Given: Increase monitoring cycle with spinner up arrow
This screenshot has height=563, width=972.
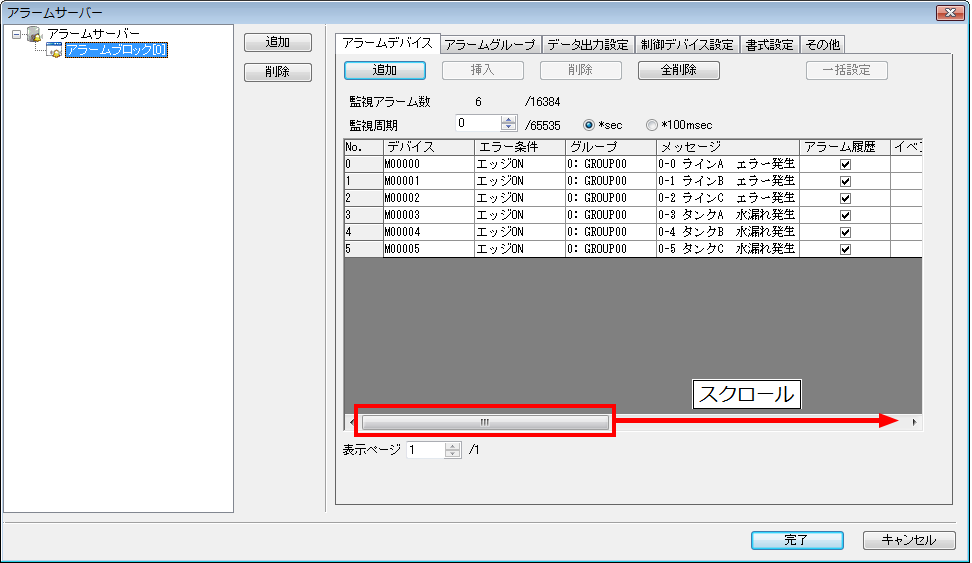Looking at the screenshot, I should tap(509, 120).
